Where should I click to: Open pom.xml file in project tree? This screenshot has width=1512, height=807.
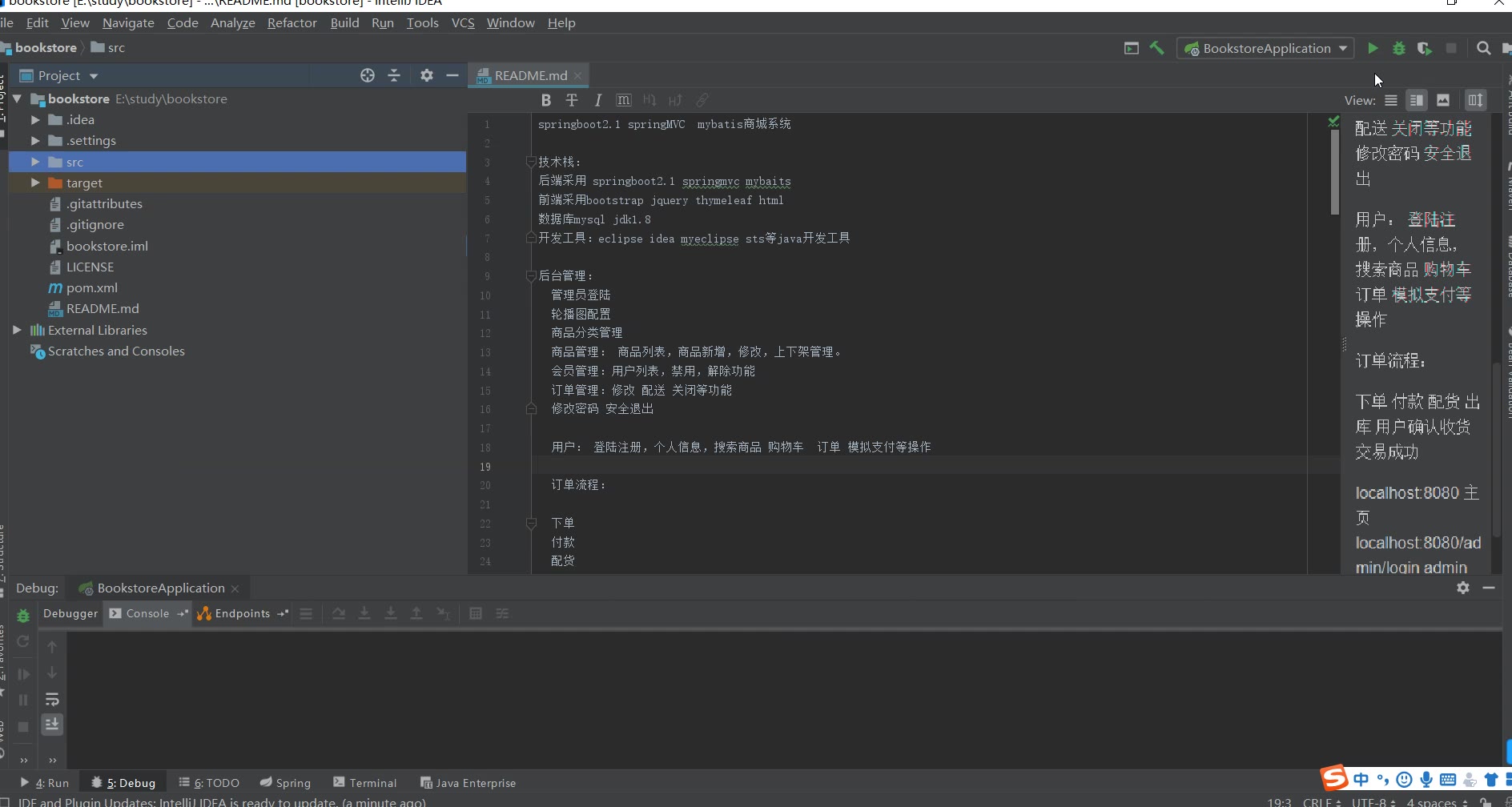point(91,288)
